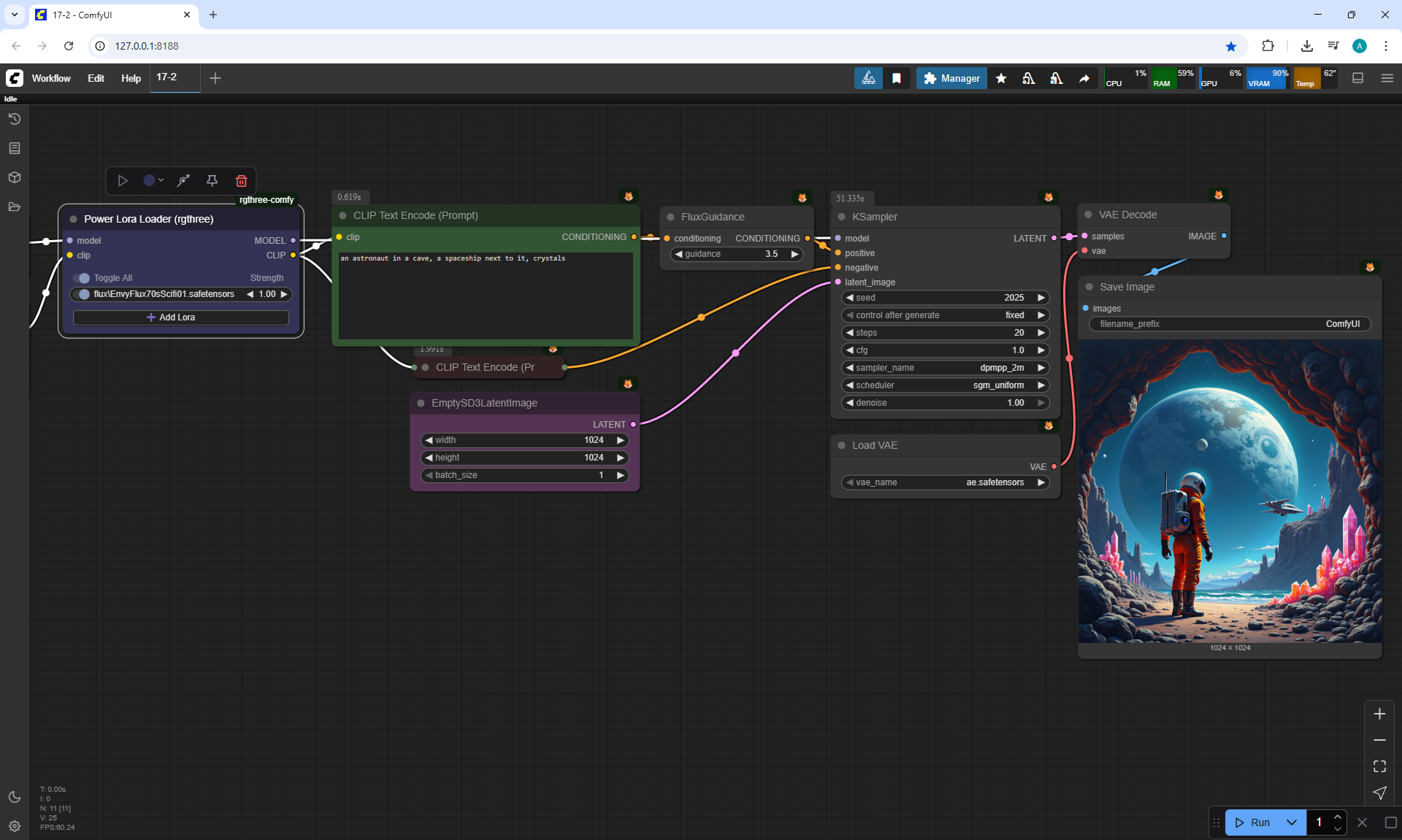The width and height of the screenshot is (1402, 840).
Task: Open the Workflow menu
Action: click(51, 78)
